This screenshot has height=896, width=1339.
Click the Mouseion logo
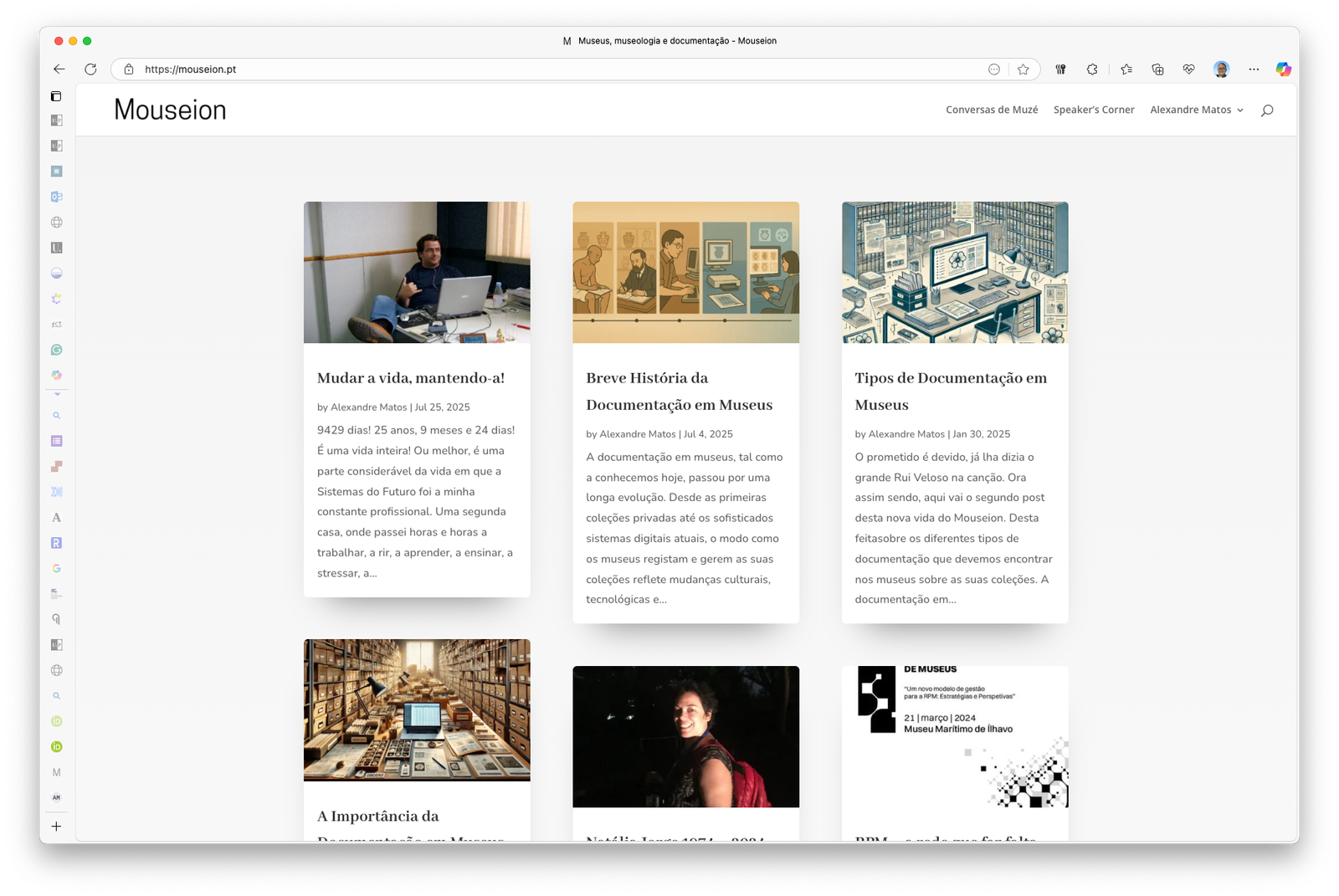click(170, 110)
